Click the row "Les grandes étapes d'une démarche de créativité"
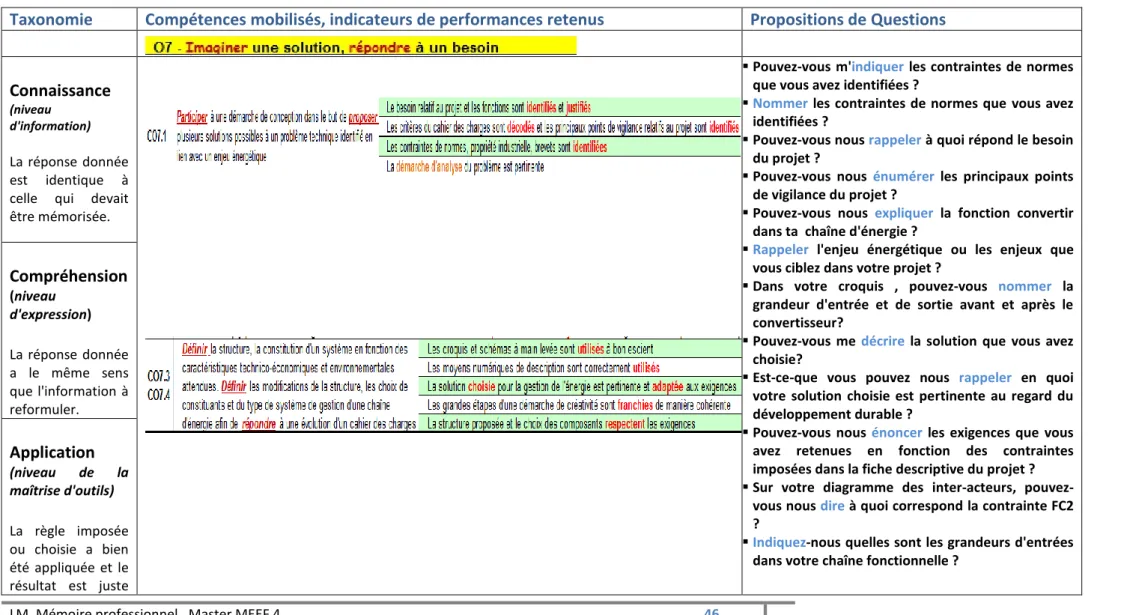 coord(580,405)
